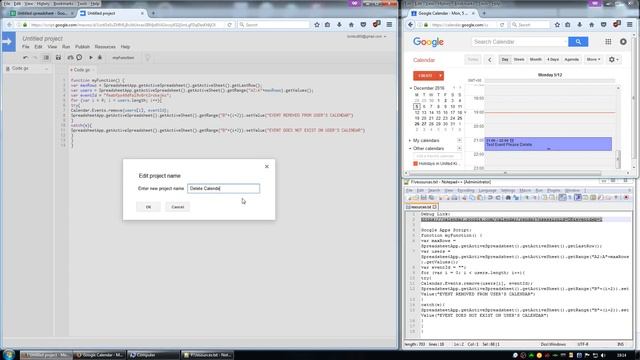Open the account email dropdown in script editor
This screenshot has width=640, height=360.
(366, 36)
